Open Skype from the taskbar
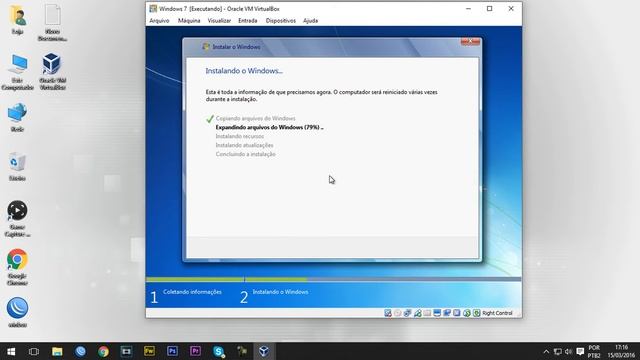Screen dimensions: 640x360 [218, 351]
